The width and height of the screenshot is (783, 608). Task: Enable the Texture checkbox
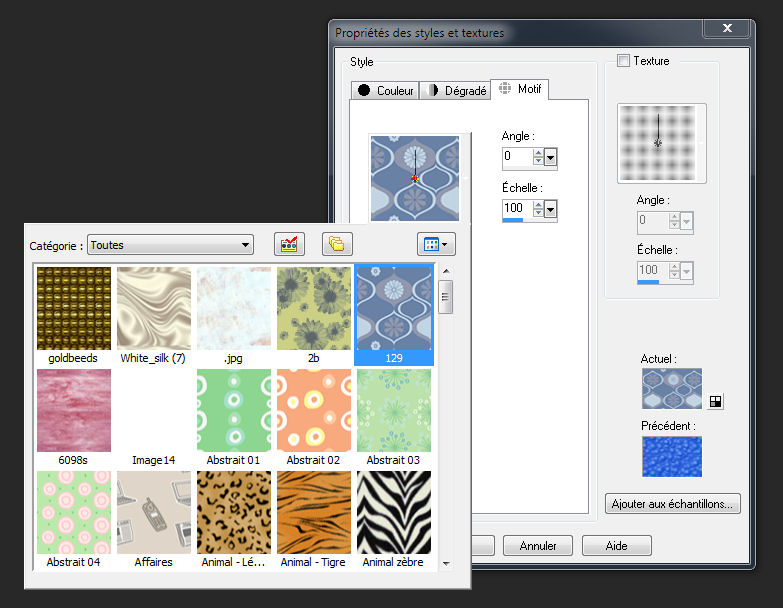point(624,61)
